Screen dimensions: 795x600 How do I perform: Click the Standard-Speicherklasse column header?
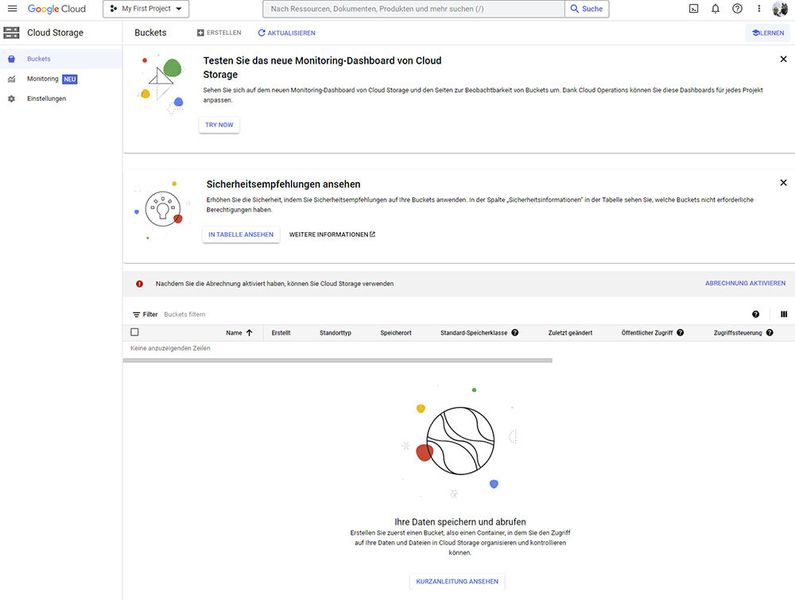click(x=474, y=333)
